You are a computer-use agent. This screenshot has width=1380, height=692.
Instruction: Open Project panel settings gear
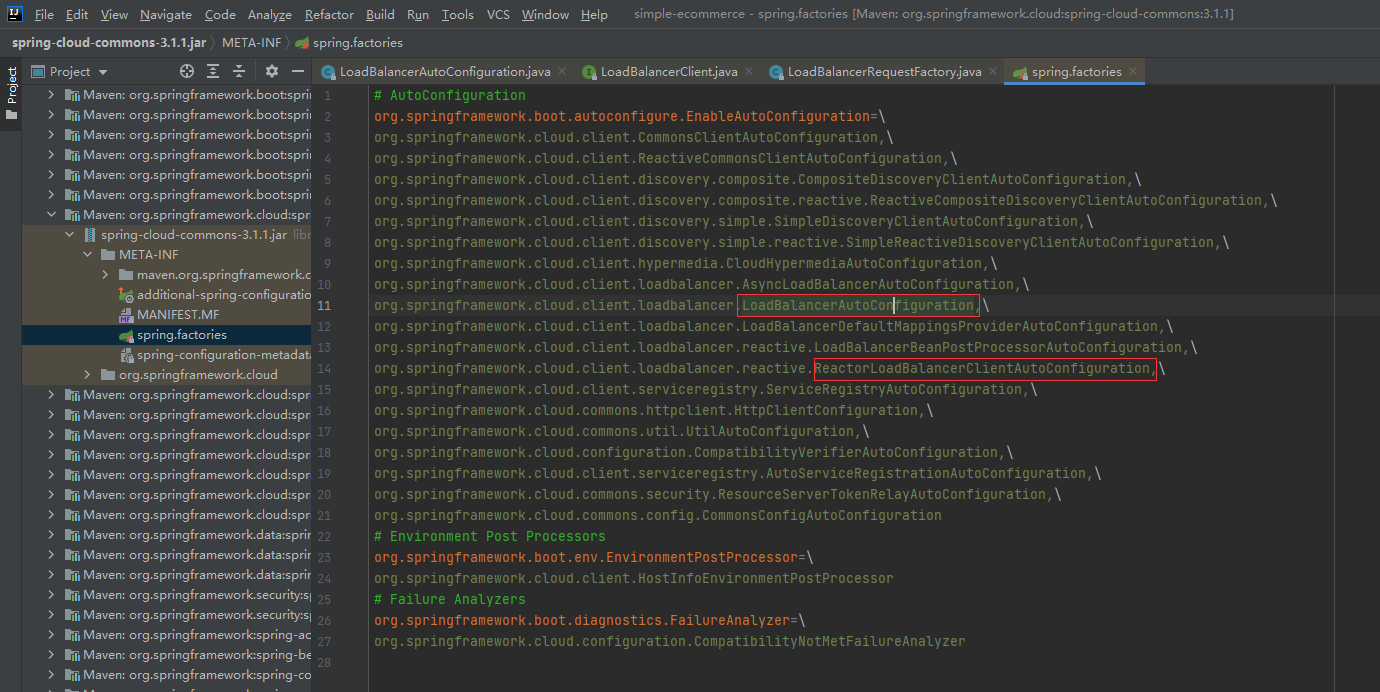[x=272, y=71]
